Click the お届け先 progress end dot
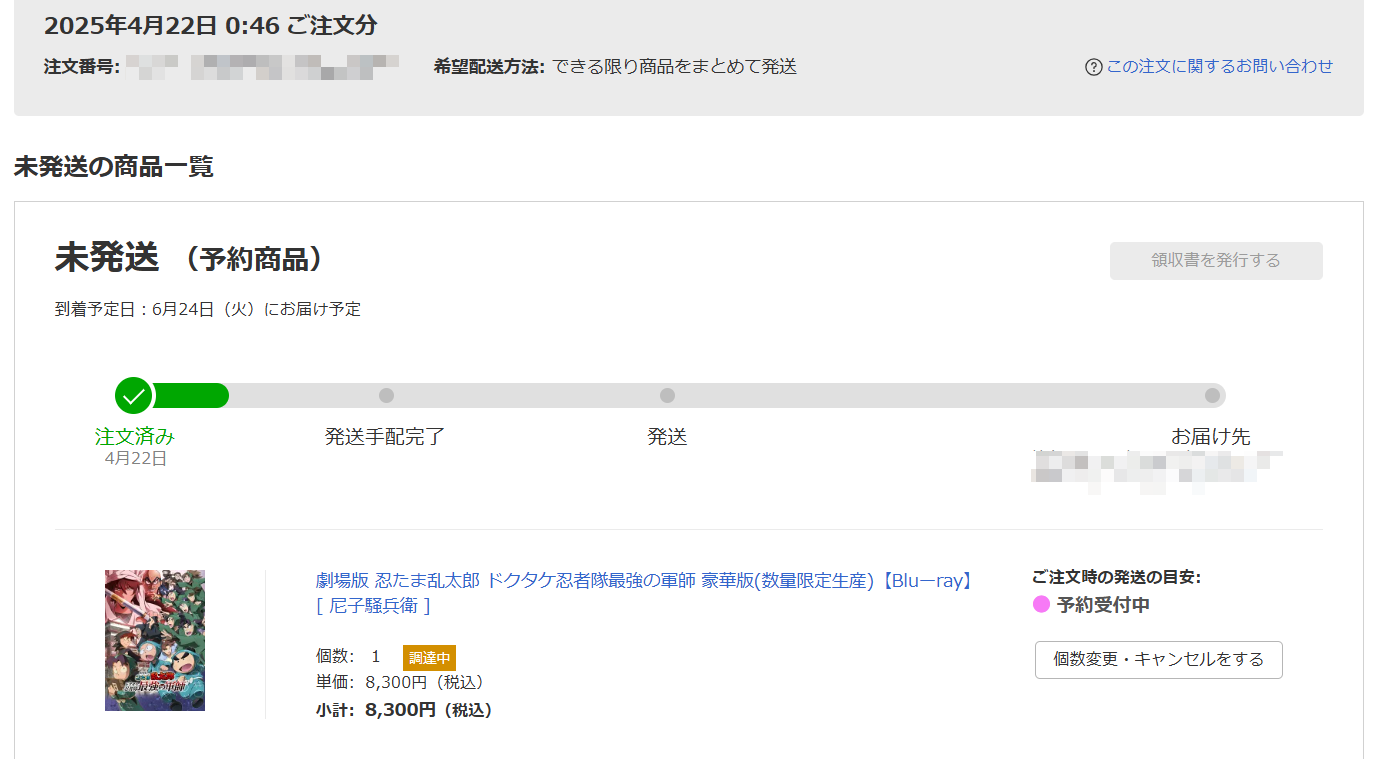Screen dimensions: 1380x759 (x=1212, y=396)
